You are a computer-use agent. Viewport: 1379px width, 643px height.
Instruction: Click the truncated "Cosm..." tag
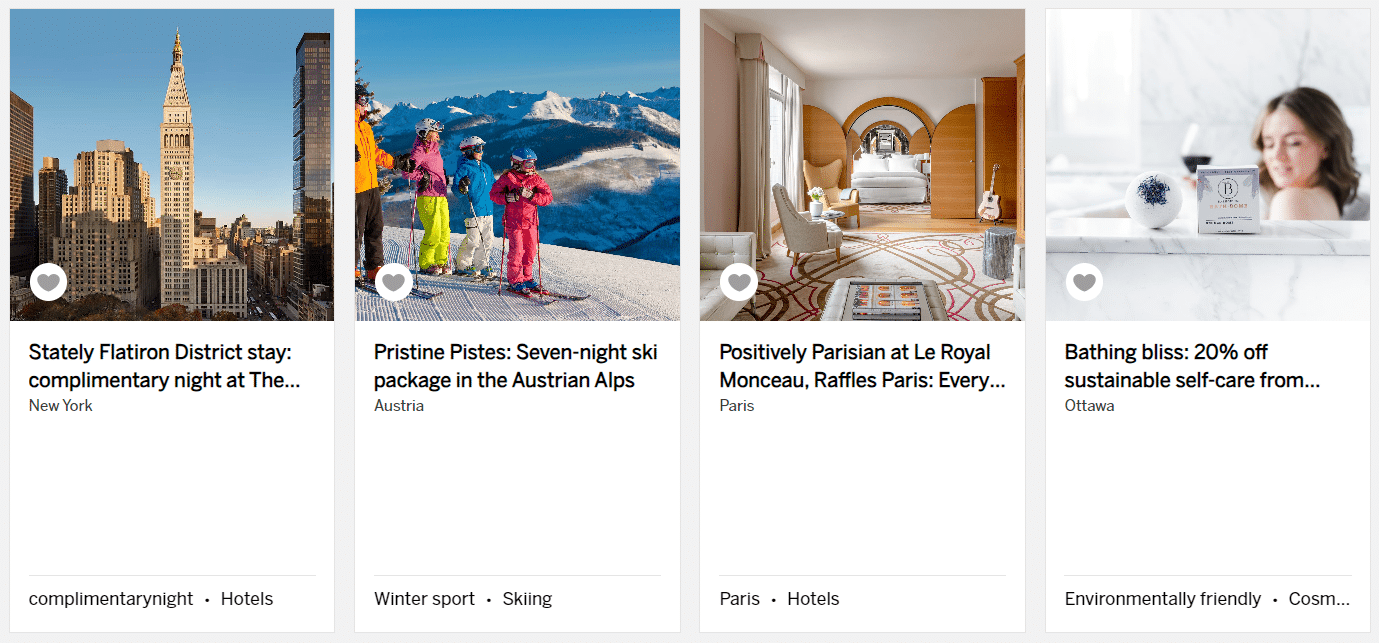[1319, 599]
